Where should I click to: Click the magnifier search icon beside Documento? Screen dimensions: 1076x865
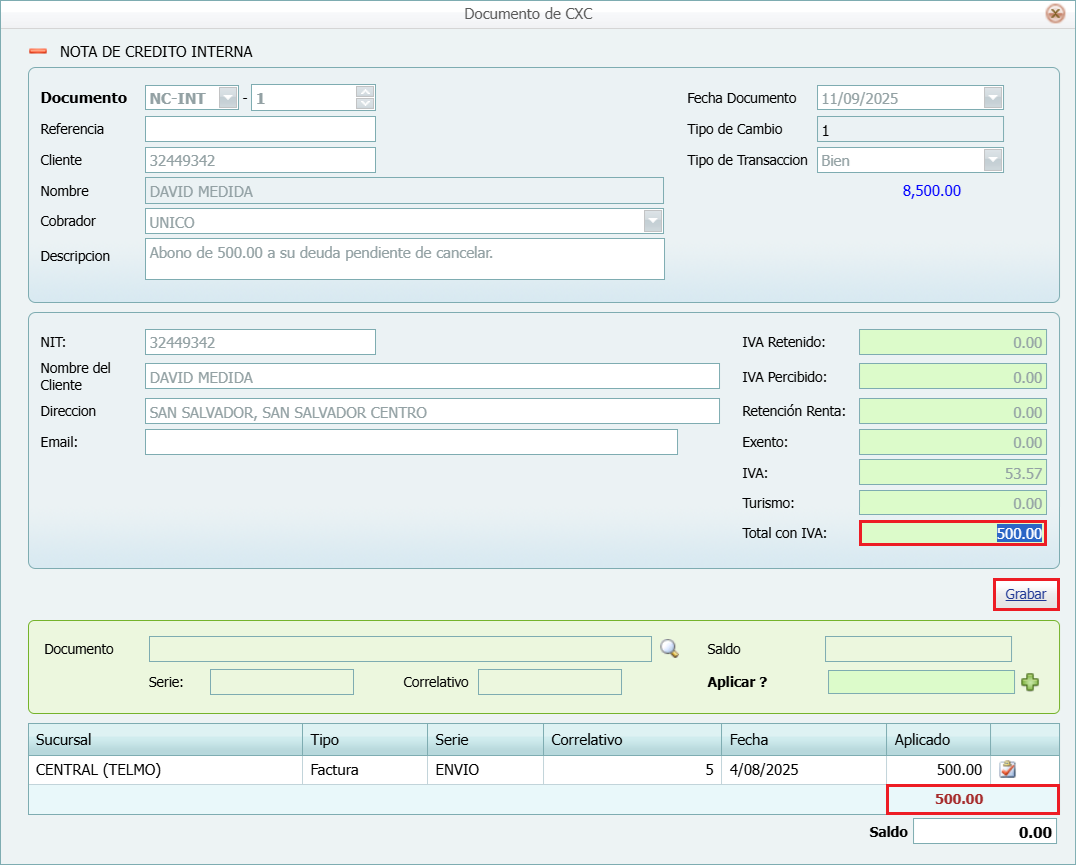(x=669, y=649)
